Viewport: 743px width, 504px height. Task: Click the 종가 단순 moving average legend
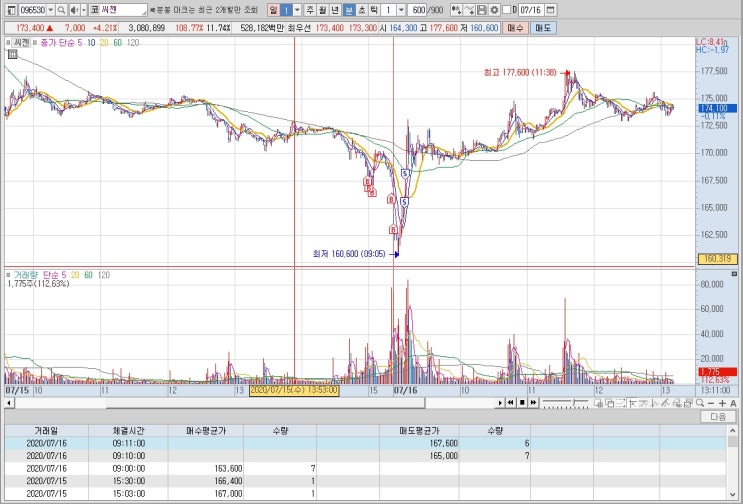click(x=61, y=43)
